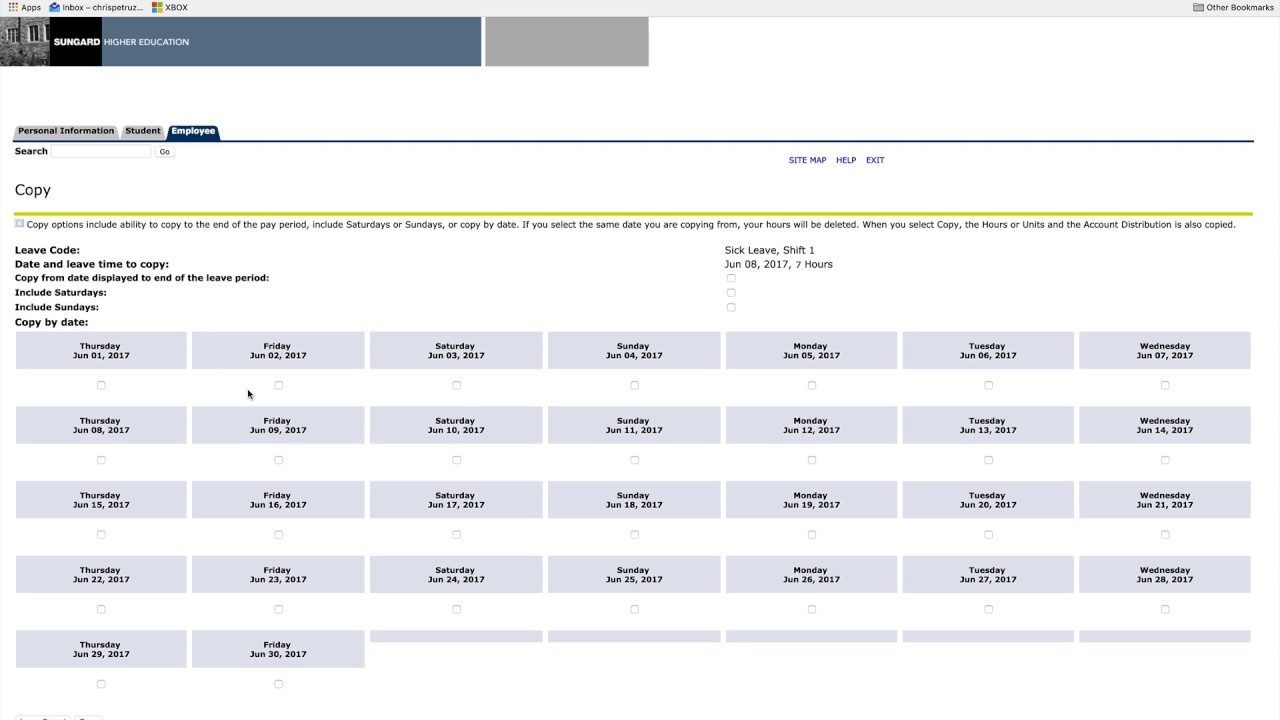1280x720 pixels.
Task: Tick the checkbox under Friday Jun 23, 2017
Action: [x=279, y=609]
